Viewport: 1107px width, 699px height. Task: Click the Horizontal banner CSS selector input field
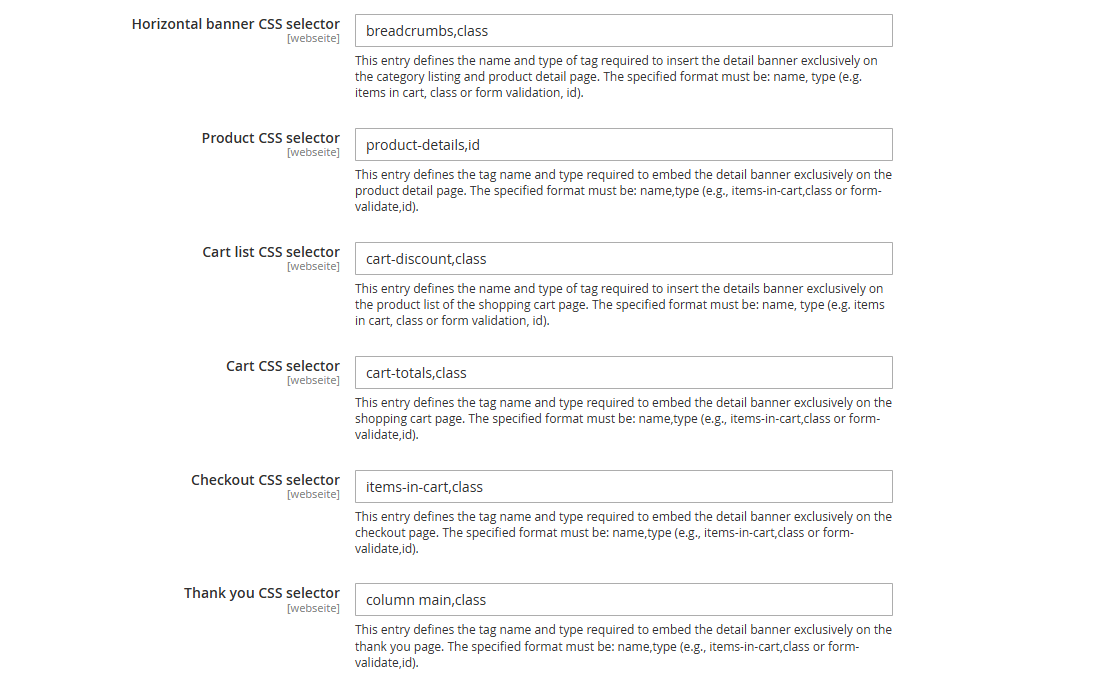coord(623,31)
